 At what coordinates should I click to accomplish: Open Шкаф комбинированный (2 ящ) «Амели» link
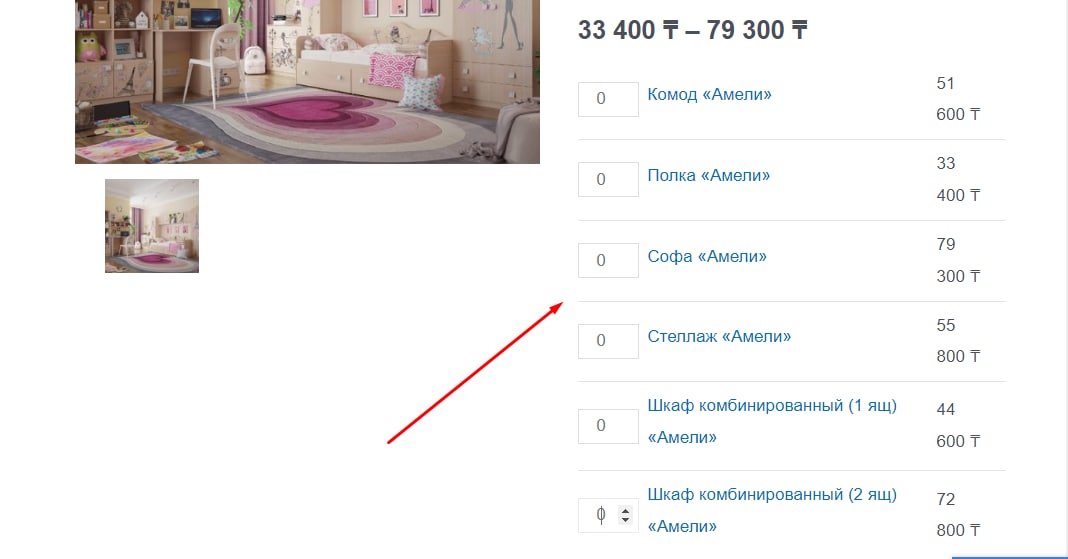pyautogui.click(x=772, y=511)
